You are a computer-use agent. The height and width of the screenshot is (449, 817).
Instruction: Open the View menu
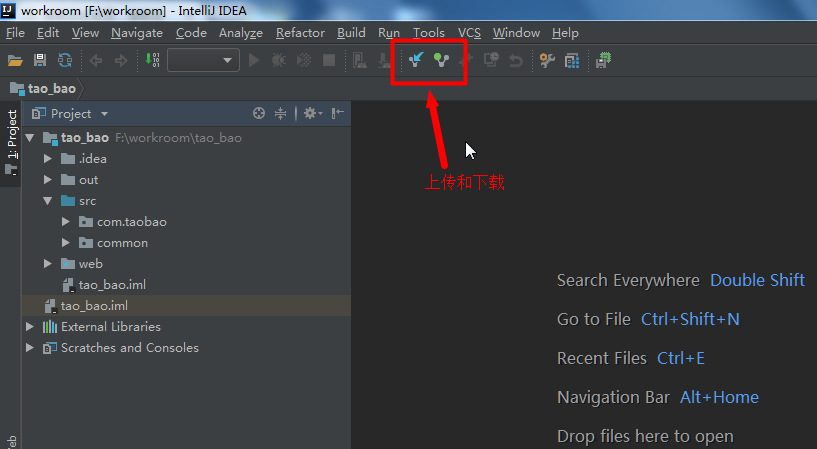(x=85, y=33)
